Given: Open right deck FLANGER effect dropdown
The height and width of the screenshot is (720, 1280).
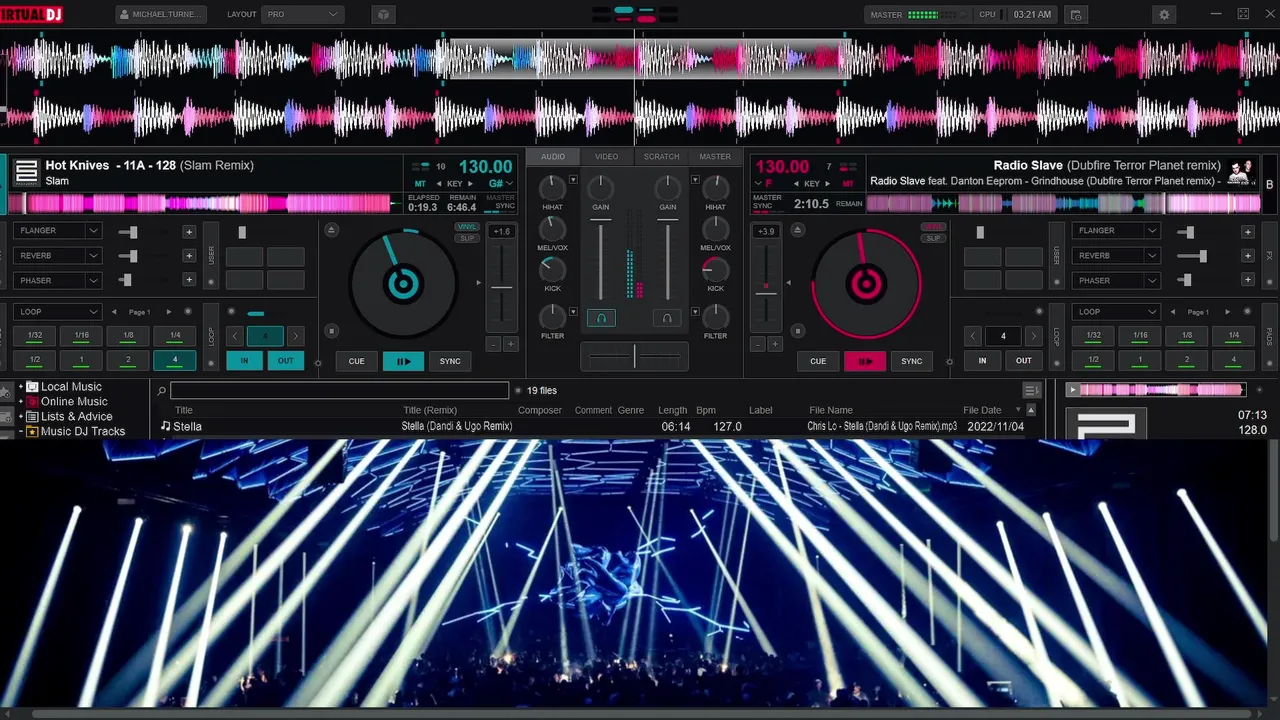Looking at the screenshot, I should point(1116,231).
